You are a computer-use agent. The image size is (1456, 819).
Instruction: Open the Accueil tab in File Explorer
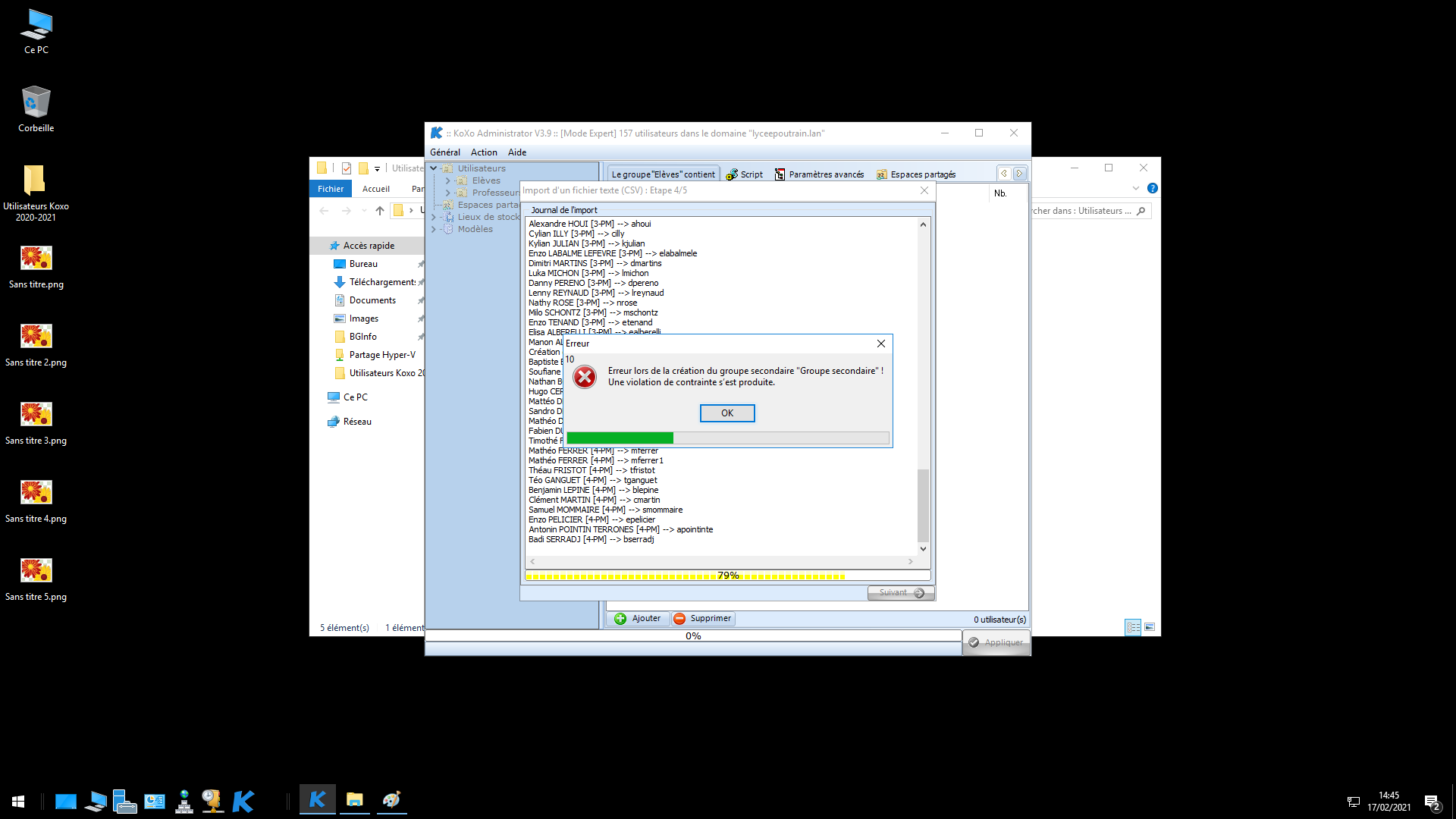[376, 189]
